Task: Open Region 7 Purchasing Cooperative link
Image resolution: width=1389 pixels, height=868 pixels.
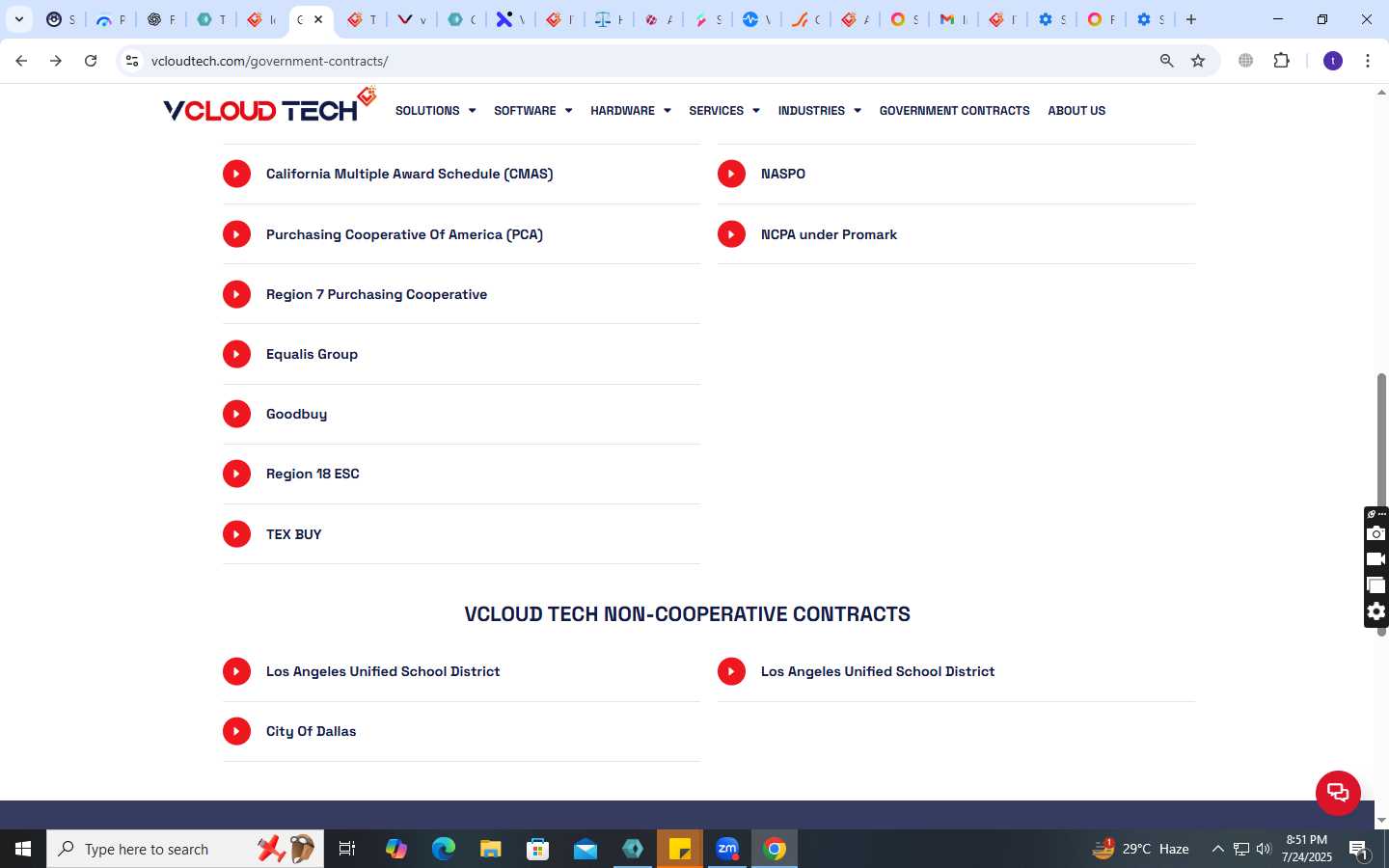Action: (x=376, y=294)
